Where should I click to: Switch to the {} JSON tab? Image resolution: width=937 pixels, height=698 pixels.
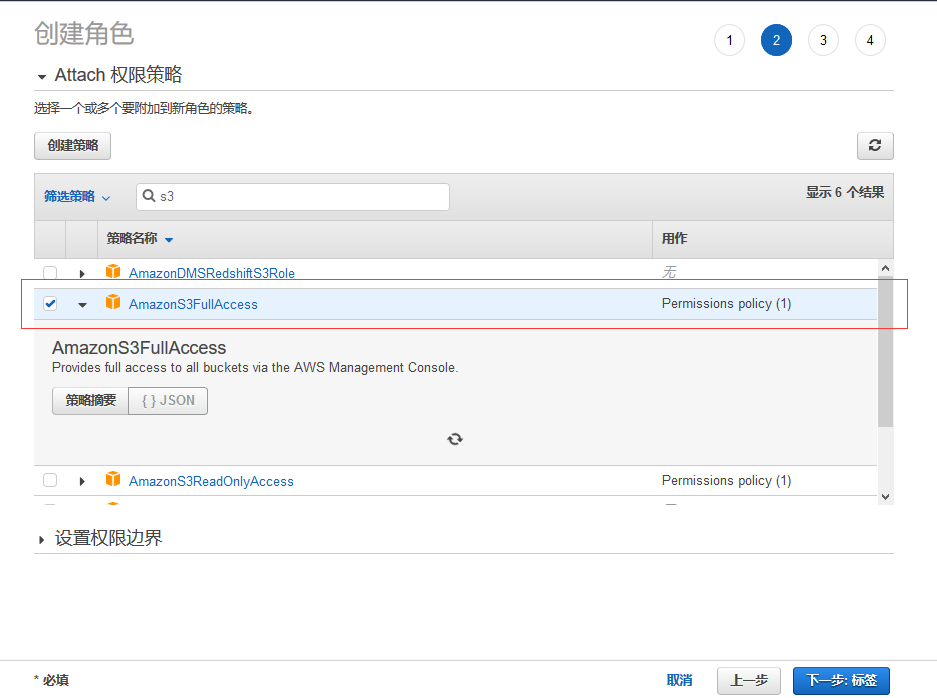tap(168, 400)
